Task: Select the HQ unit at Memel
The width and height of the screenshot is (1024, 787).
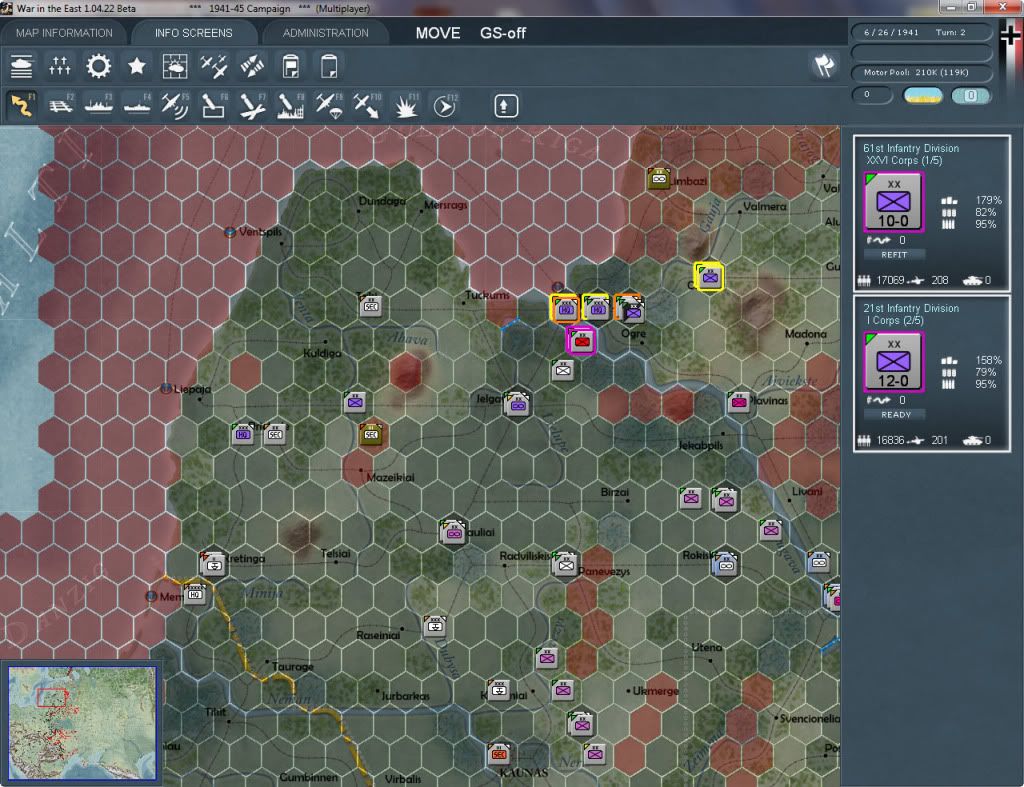Action: tap(195, 594)
